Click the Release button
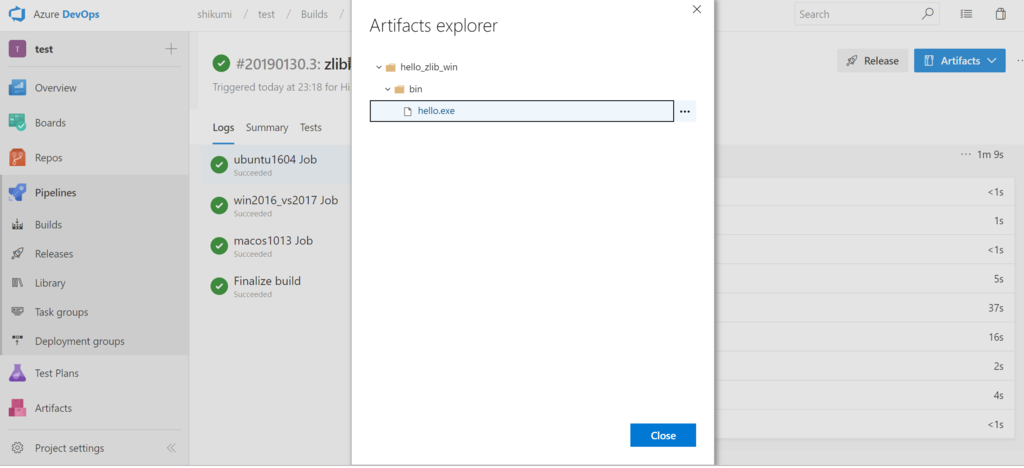Screen dimensions: 1024x468 point(872,61)
